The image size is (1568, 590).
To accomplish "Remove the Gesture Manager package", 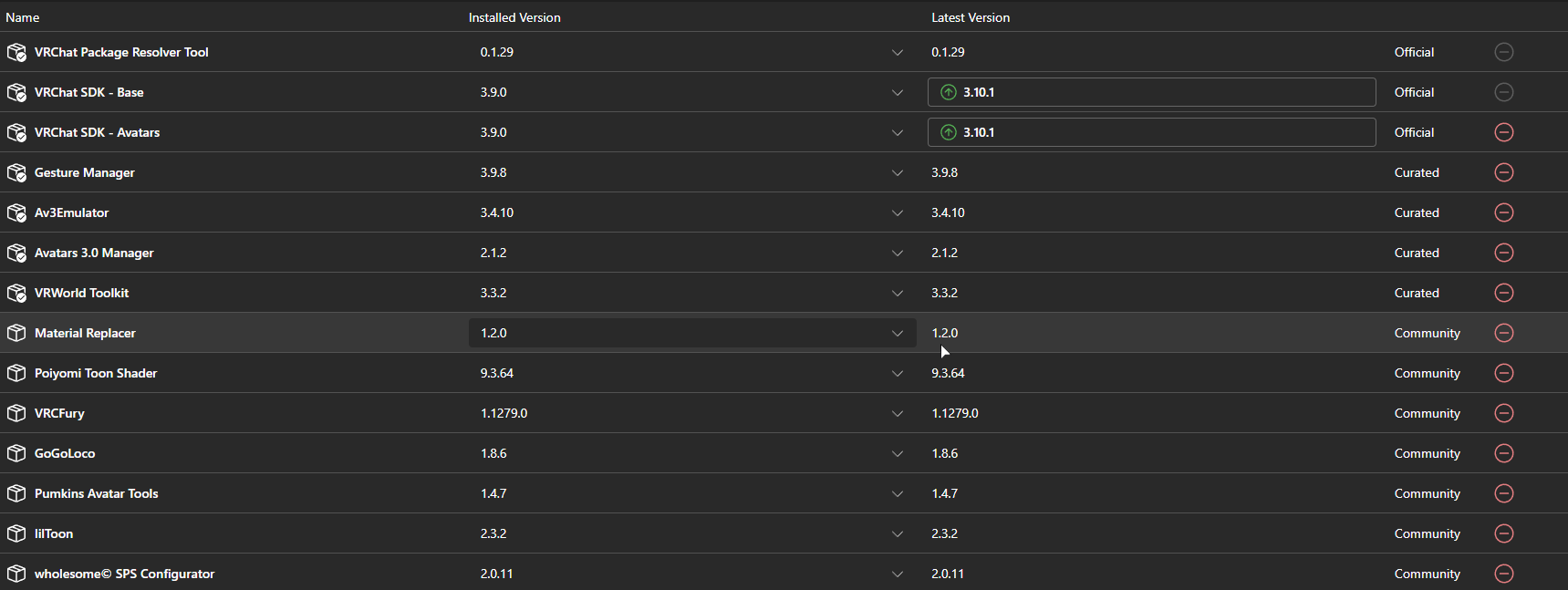I will (1504, 172).
